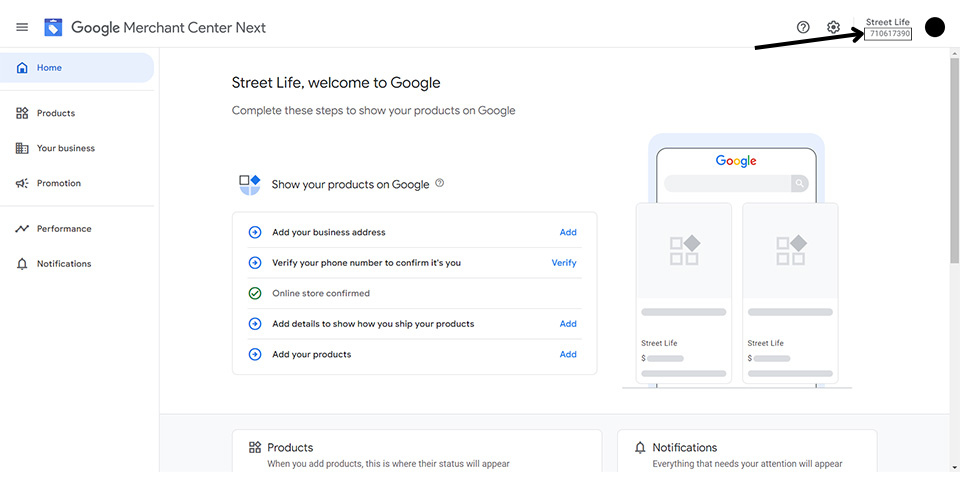Viewport: 960px width, 480px height.
Task: Click Add link for shipping details
Action: tap(568, 324)
